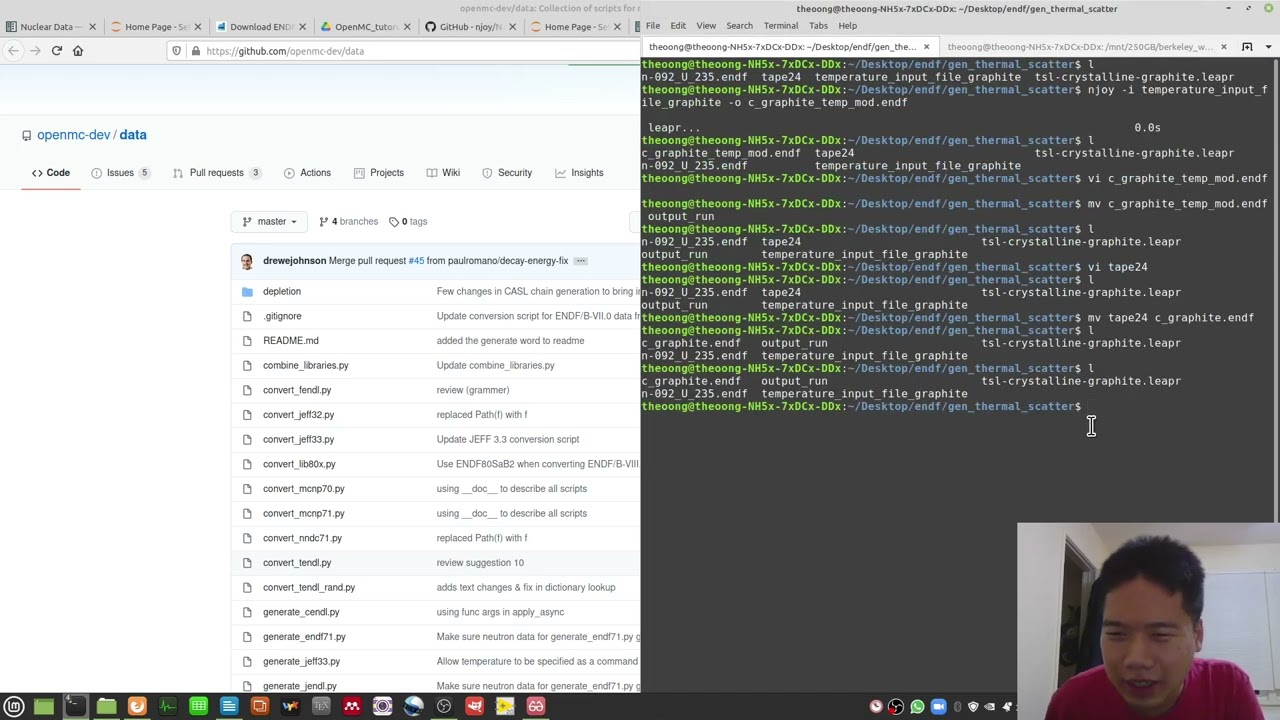
Task: Open the Projects tab
Action: (x=378, y=173)
